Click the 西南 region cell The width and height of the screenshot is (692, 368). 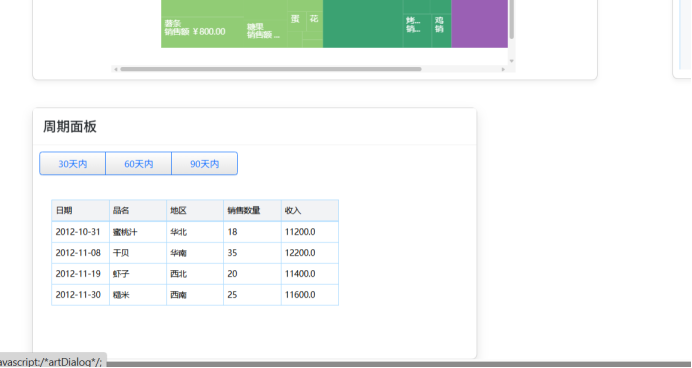point(195,295)
